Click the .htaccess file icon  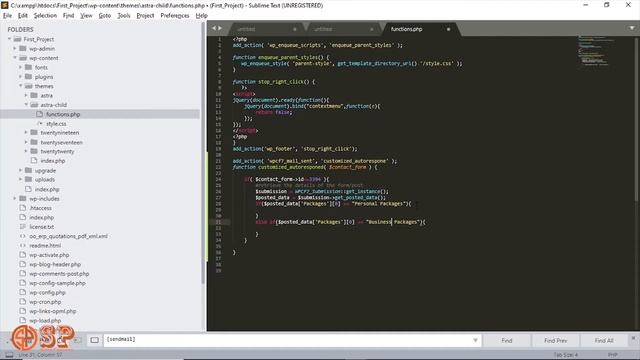23,208
